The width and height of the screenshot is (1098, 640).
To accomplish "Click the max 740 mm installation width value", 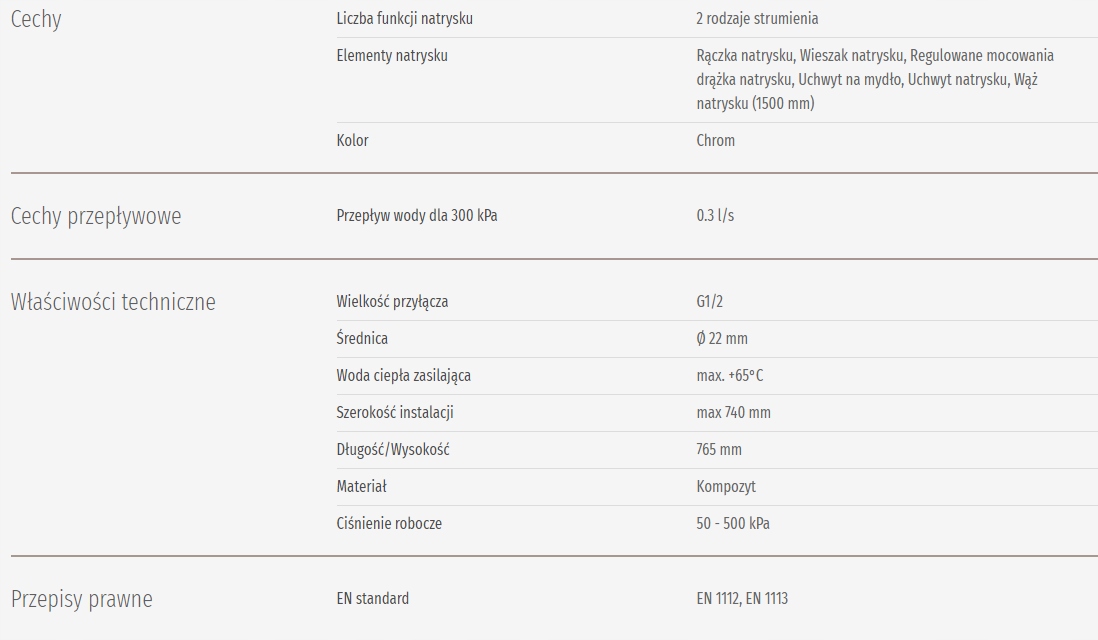I will (x=734, y=413).
